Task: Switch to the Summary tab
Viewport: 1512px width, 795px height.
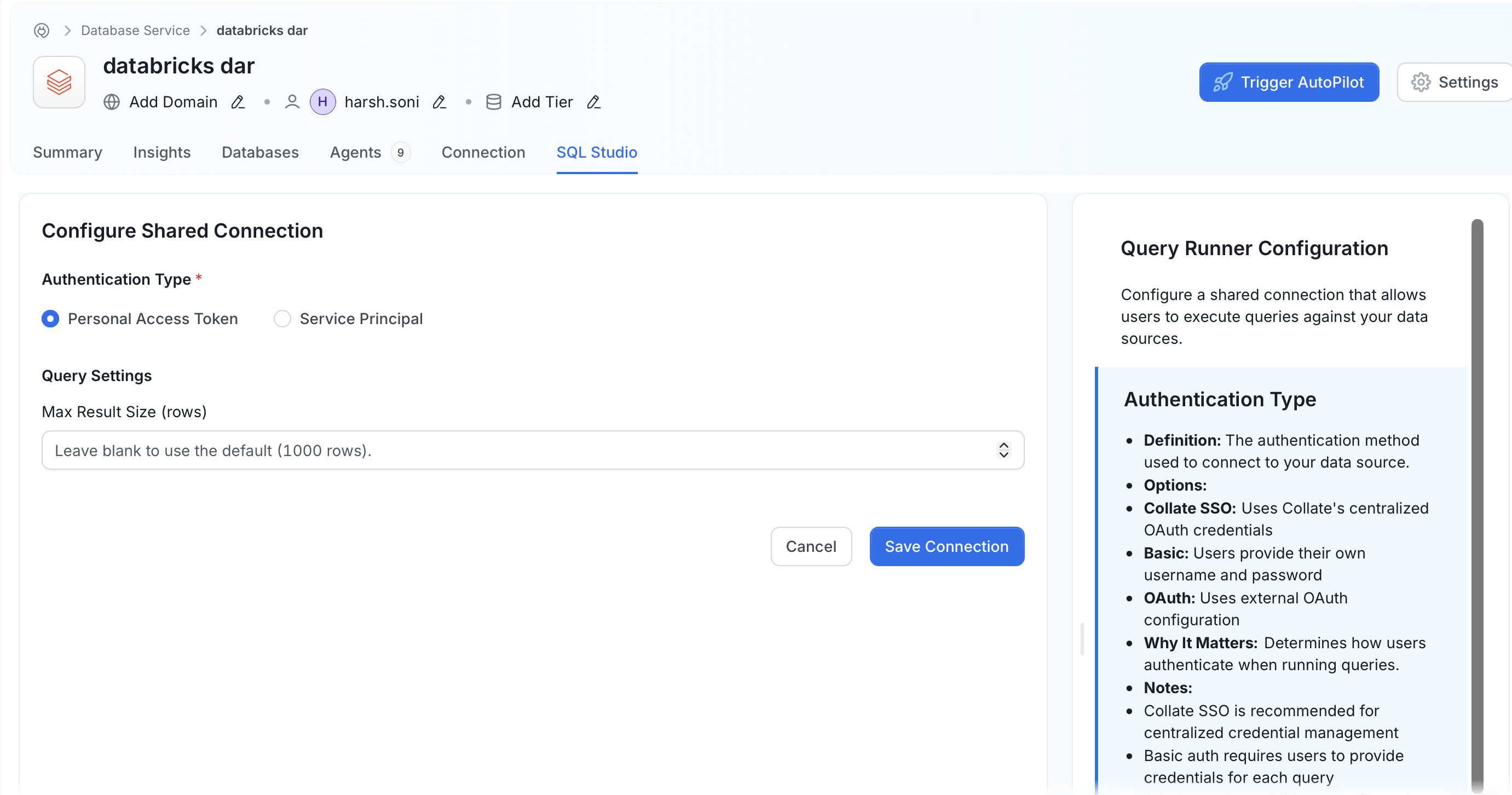Action: click(67, 153)
